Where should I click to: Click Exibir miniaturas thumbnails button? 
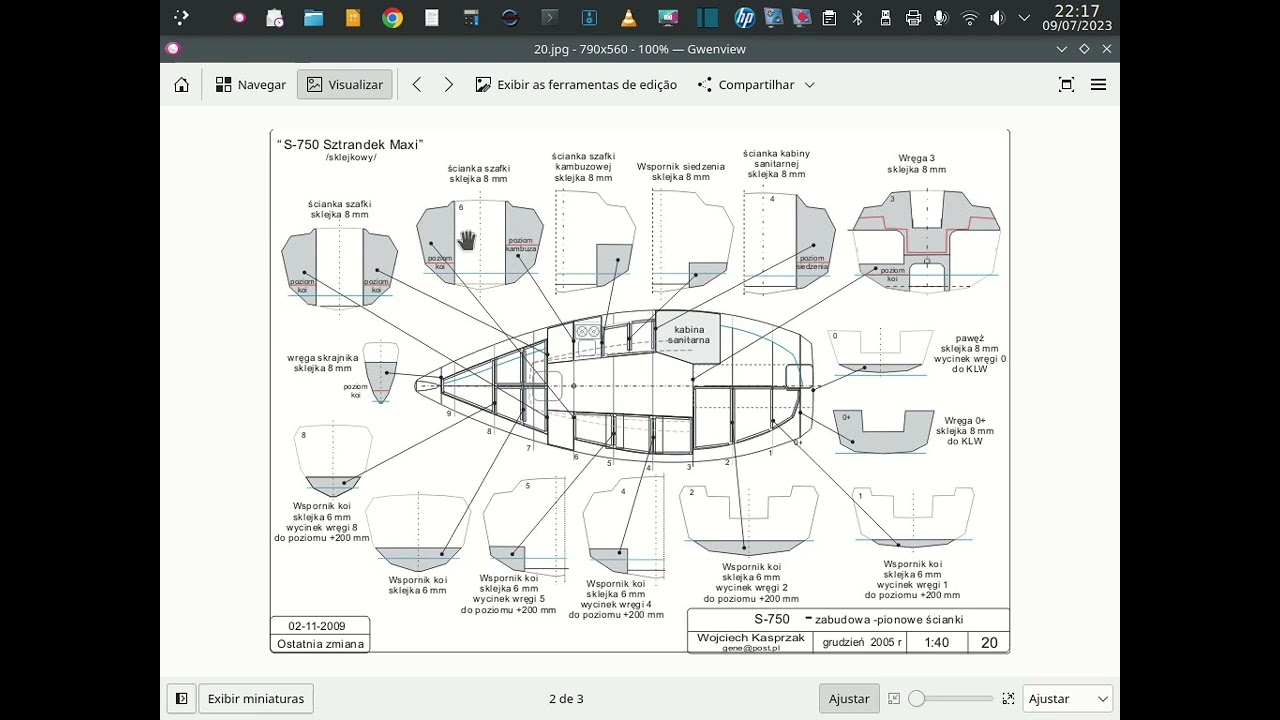click(256, 699)
